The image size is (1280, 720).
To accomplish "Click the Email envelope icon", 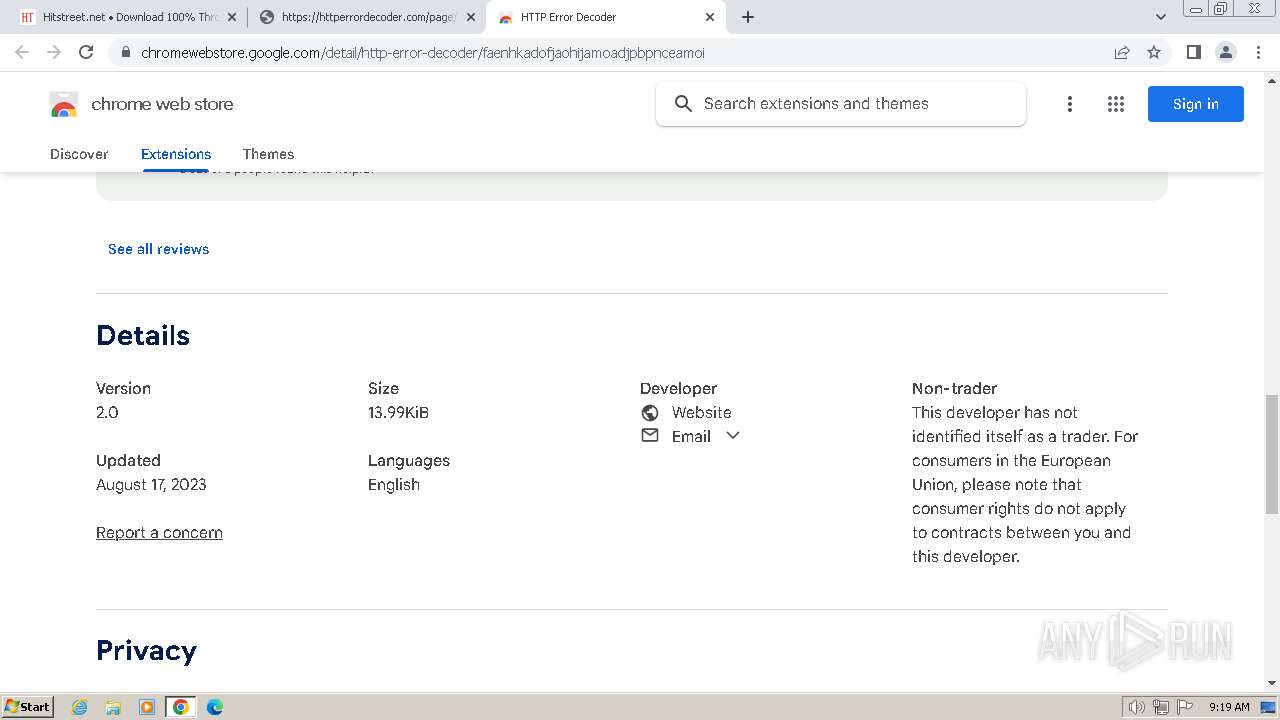I will coord(650,436).
